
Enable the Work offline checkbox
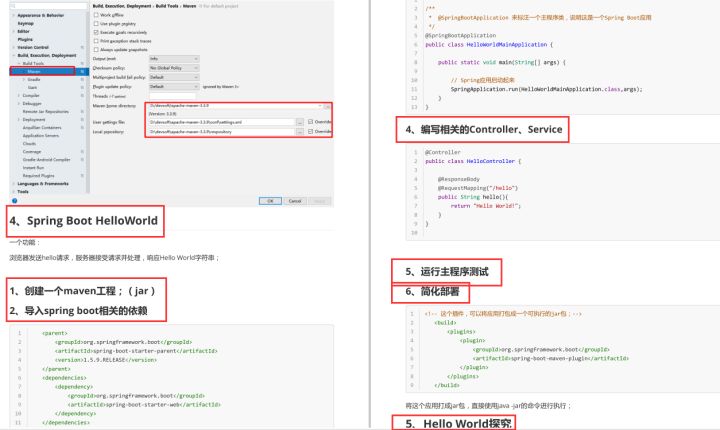(x=96, y=15)
